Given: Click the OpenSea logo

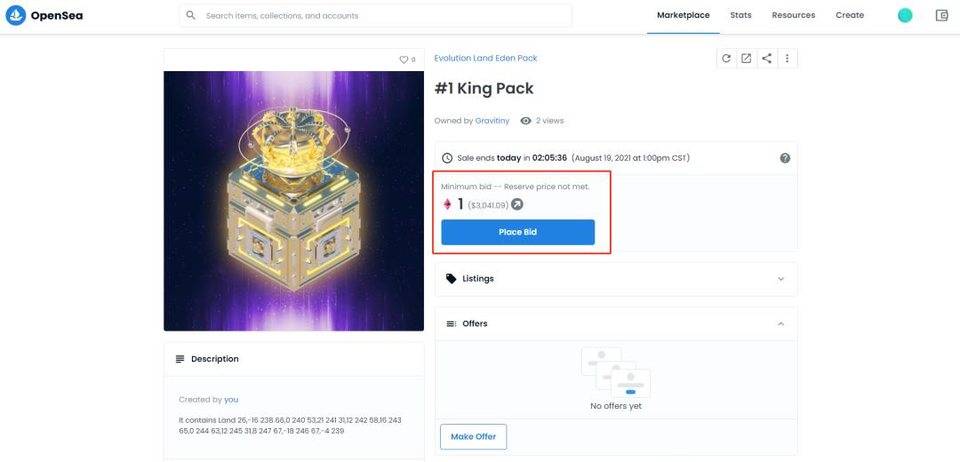Looking at the screenshot, I should pyautogui.click(x=44, y=15).
